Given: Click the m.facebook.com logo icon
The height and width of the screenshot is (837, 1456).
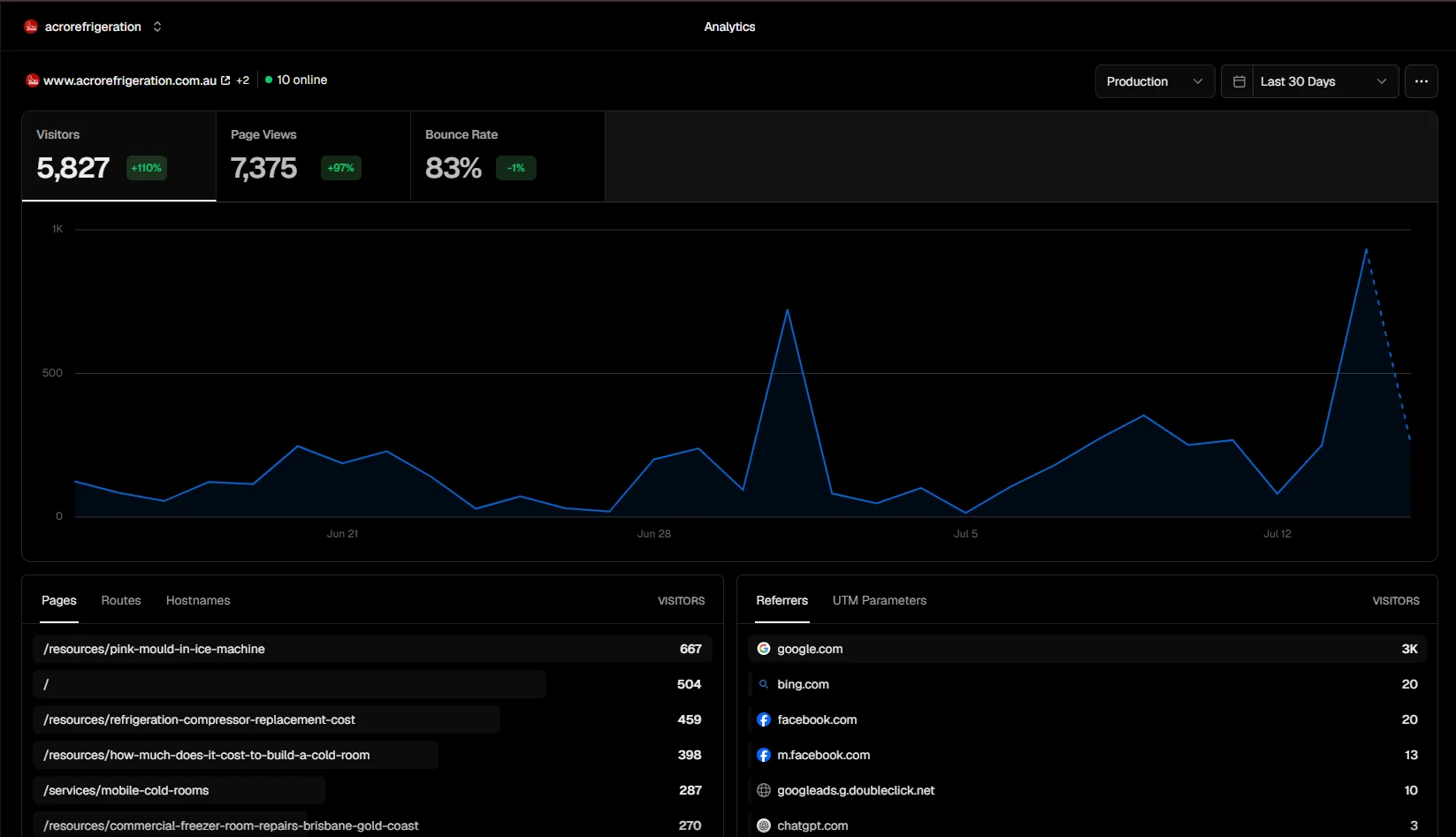Looking at the screenshot, I should 764,755.
